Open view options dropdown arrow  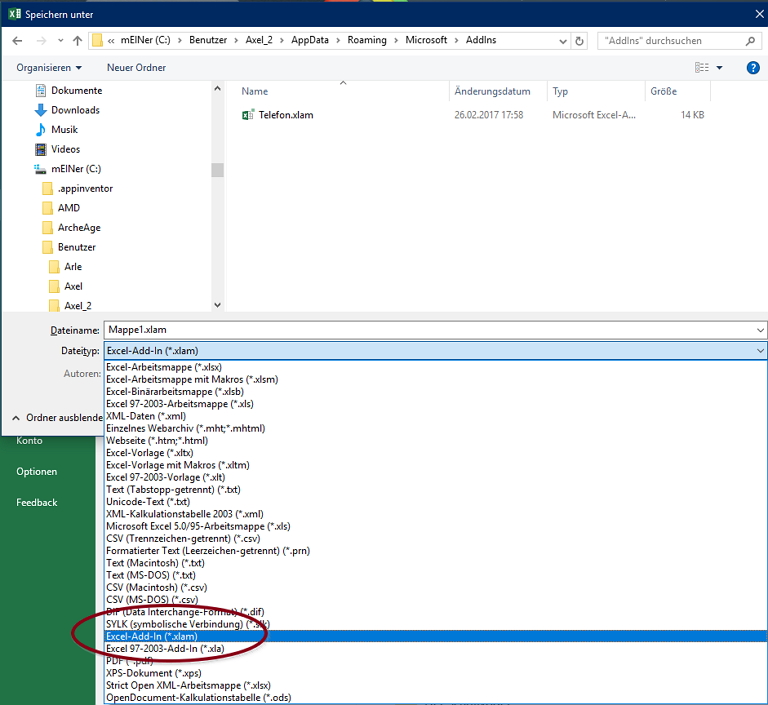click(720, 68)
